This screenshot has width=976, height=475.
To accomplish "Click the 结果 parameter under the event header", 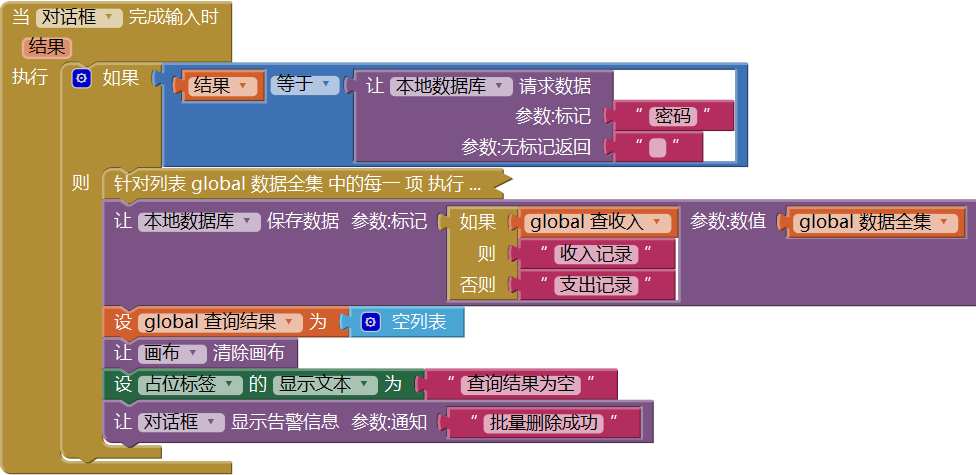I will click(x=47, y=47).
